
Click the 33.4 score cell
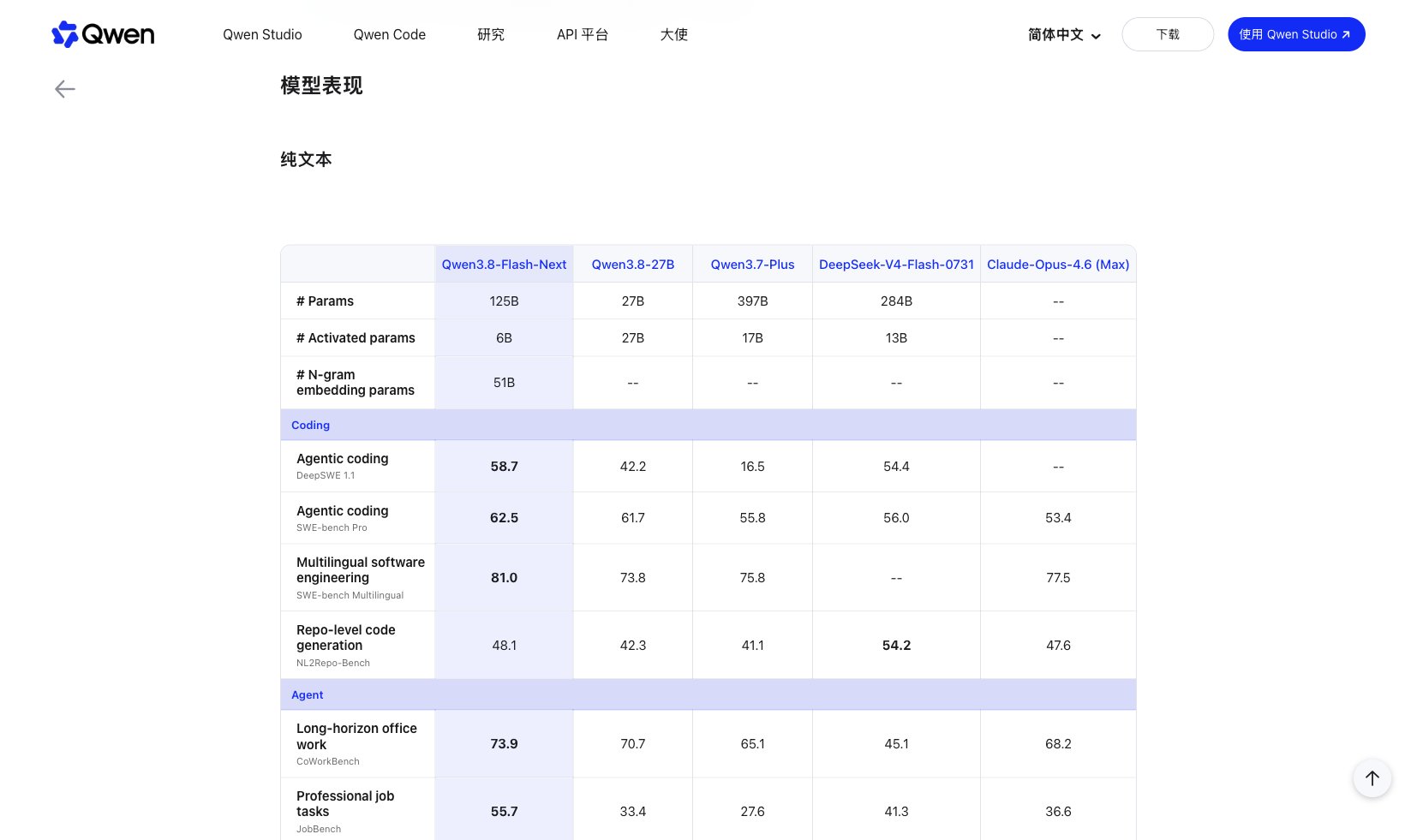pos(633,812)
